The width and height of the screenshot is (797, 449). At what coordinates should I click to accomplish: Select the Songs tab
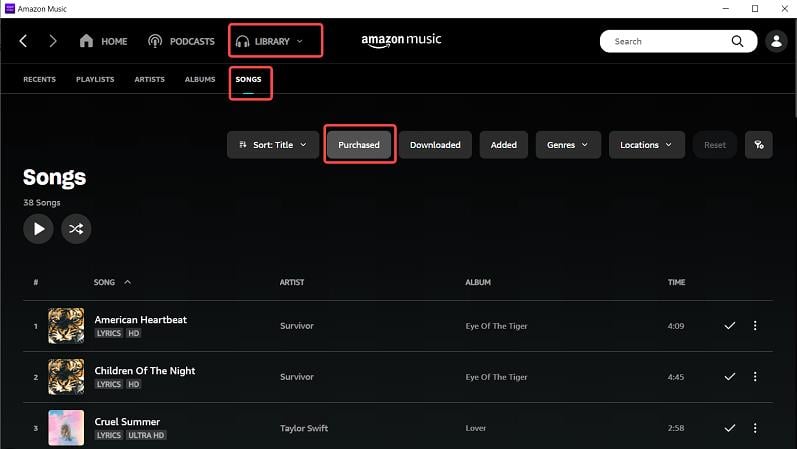pos(248,79)
